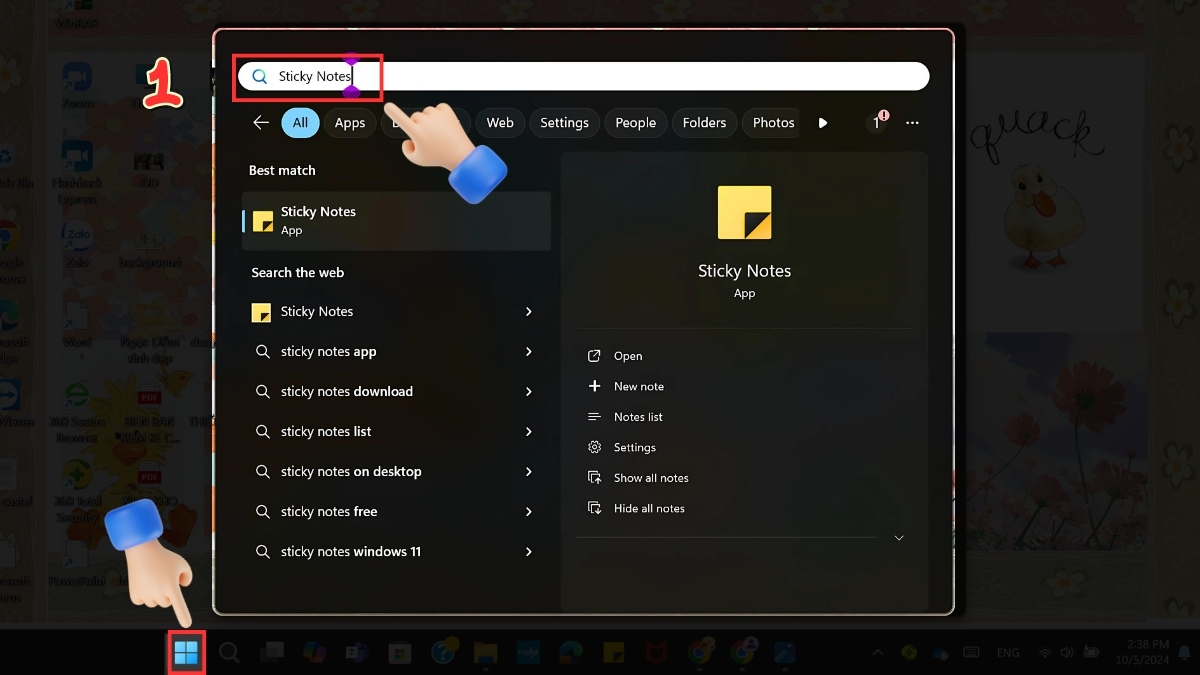
Task: Click the Windows Start button
Action: [186, 653]
